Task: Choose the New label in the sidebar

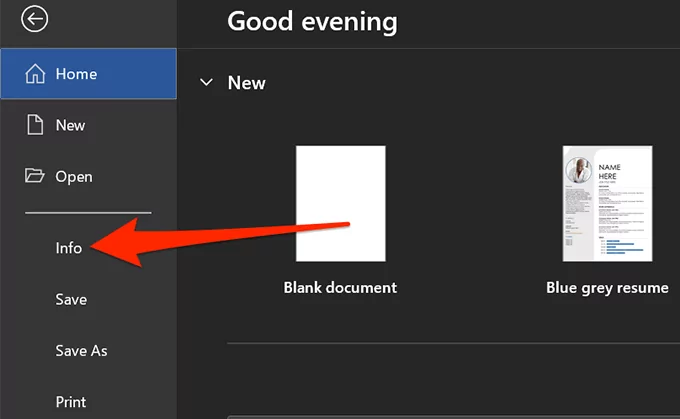Action: click(x=70, y=125)
